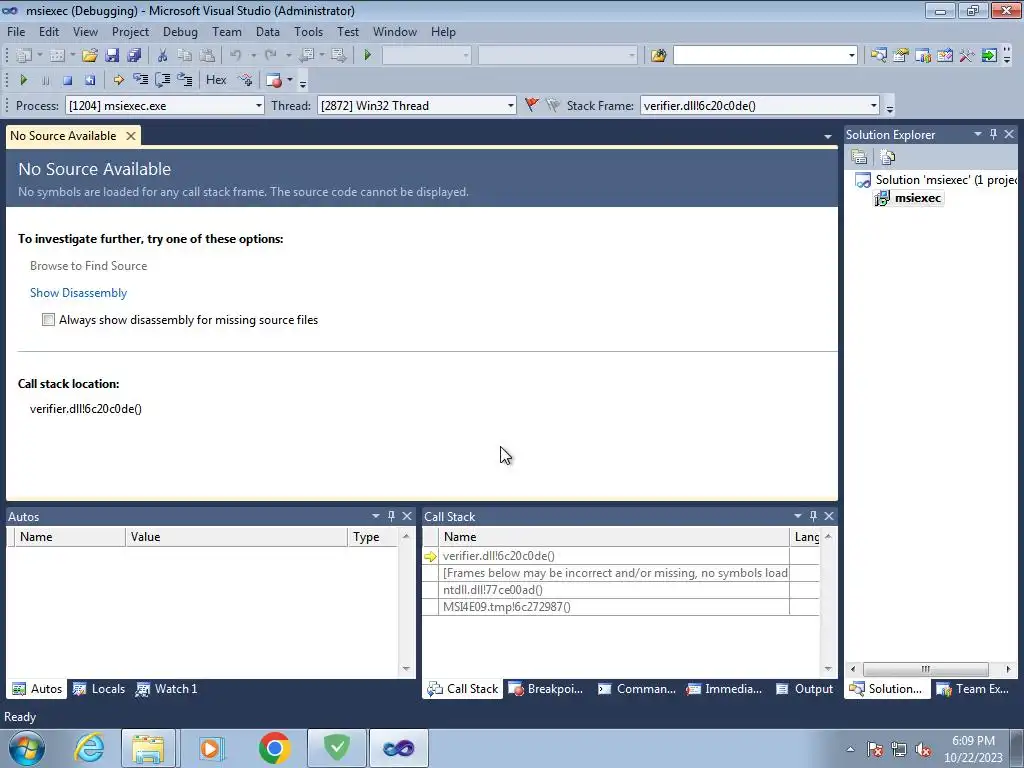Click the New Project toolbar icon

pos(24,56)
